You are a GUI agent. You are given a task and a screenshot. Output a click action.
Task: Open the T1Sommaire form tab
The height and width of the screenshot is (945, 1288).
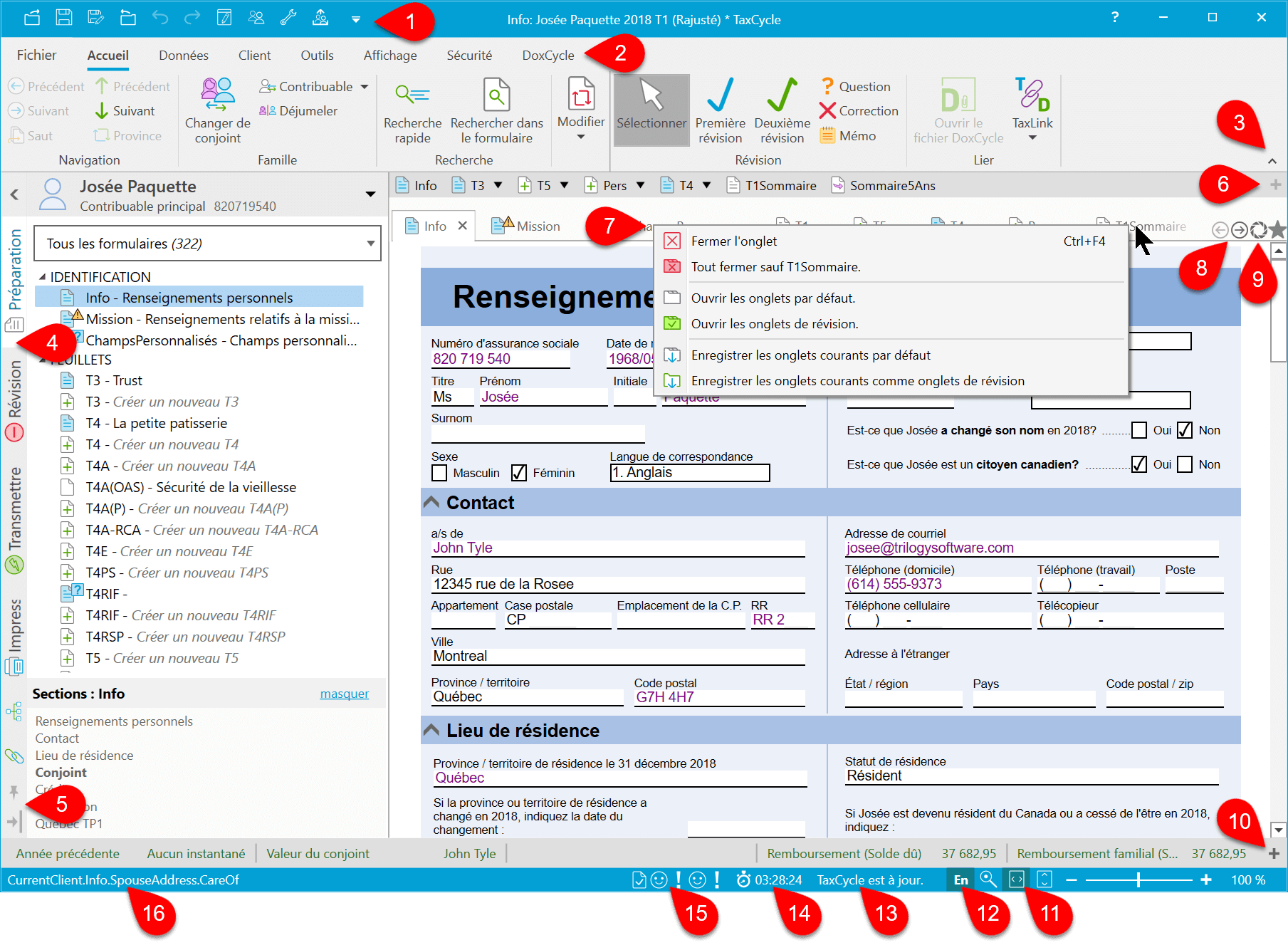pos(772,185)
